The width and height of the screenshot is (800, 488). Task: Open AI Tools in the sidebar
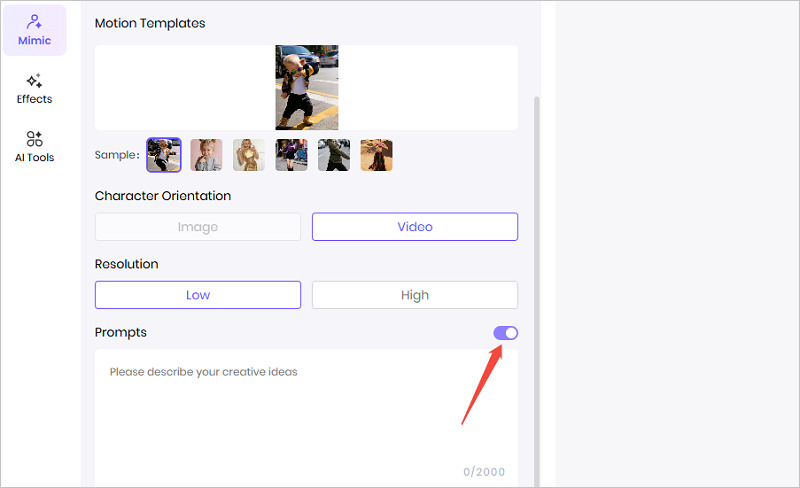click(x=34, y=146)
